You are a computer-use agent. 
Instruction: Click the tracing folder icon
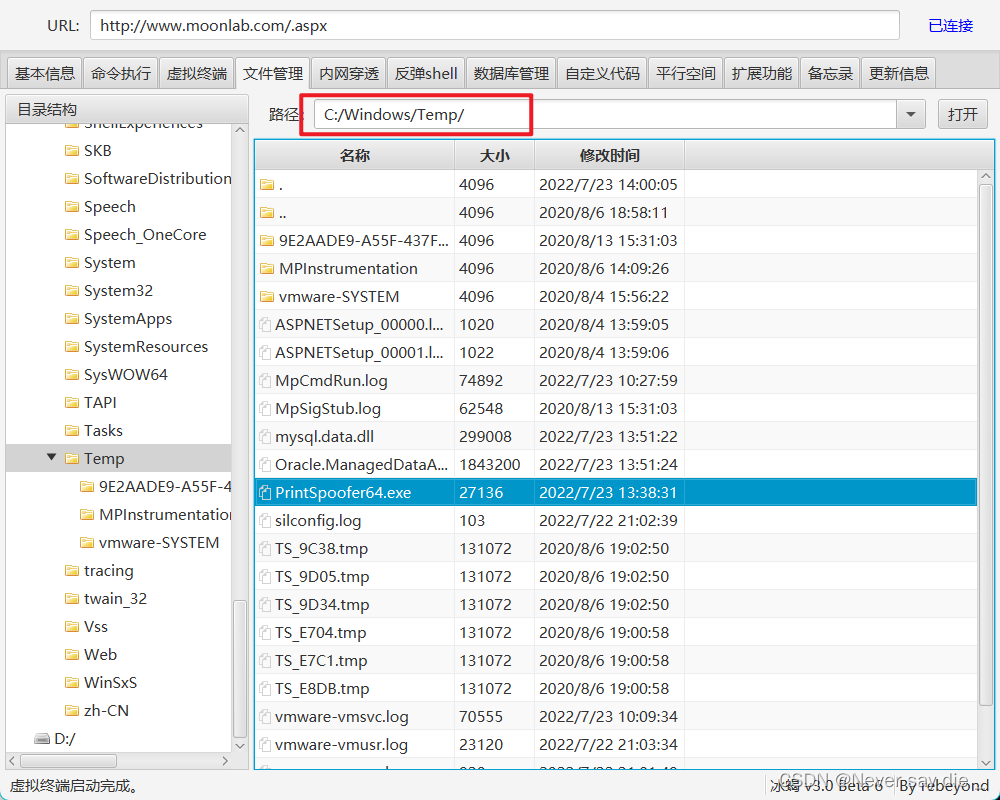(72, 571)
